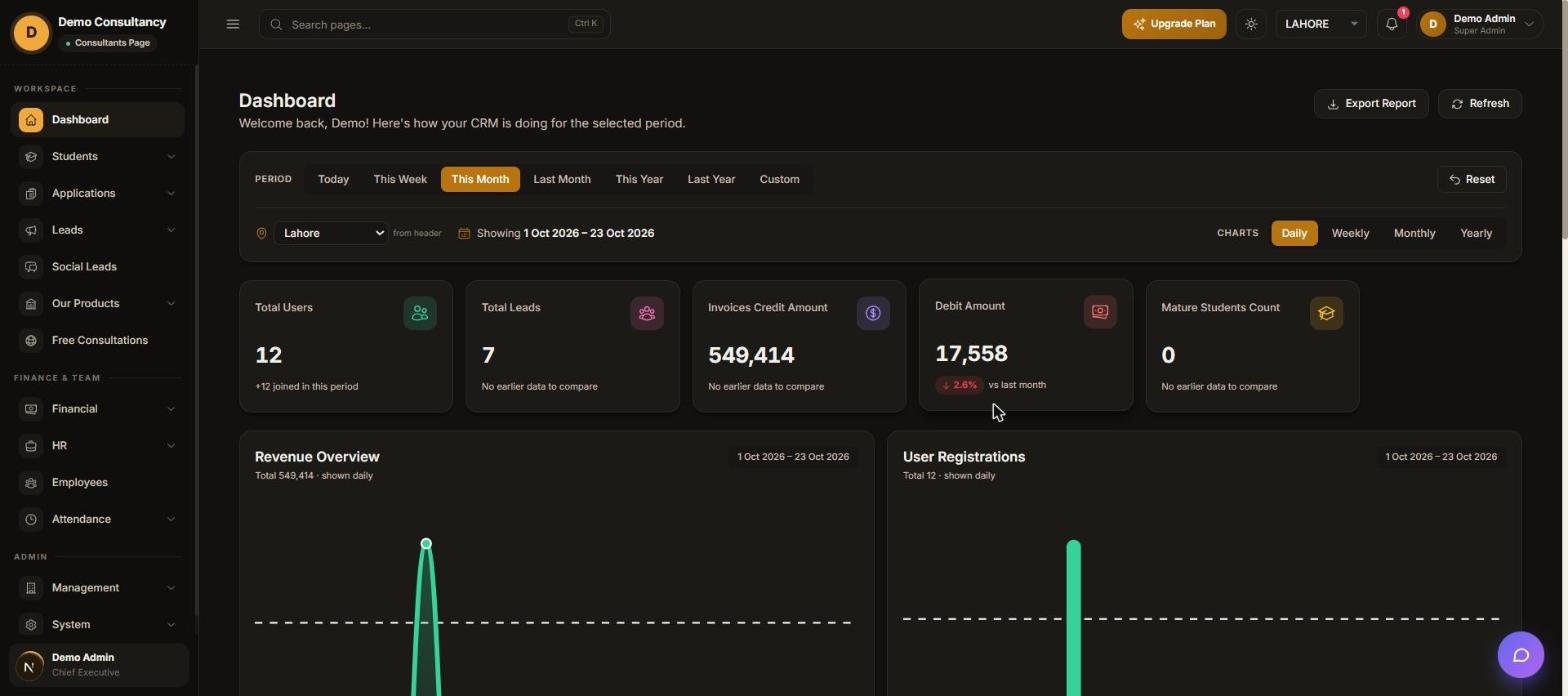Click the Demo Admin Chief Executive profile card
The height and width of the screenshot is (696, 1568).
(98, 665)
